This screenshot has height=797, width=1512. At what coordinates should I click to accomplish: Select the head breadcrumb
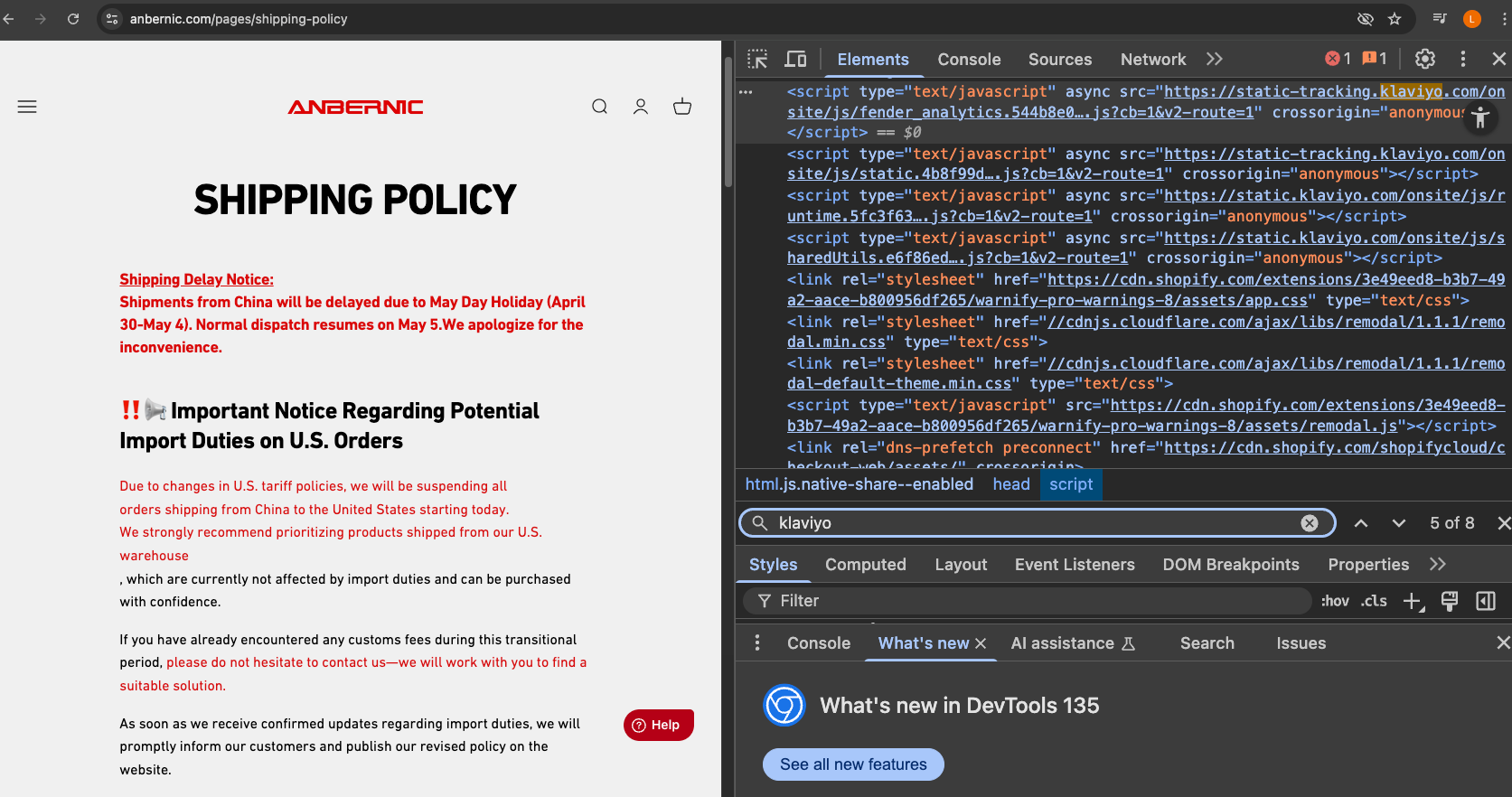click(1011, 484)
